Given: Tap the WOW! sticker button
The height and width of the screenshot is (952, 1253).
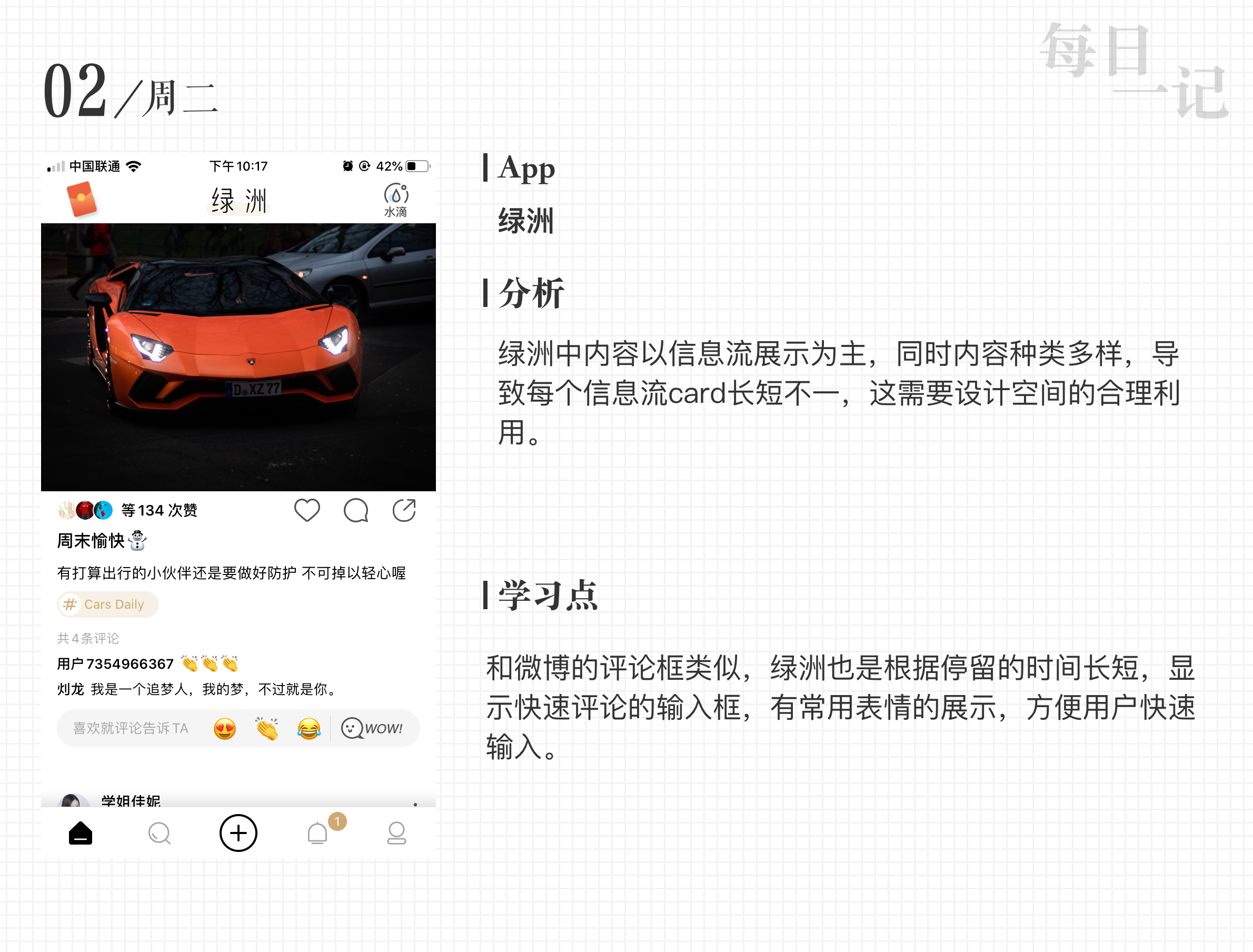Looking at the screenshot, I should click(372, 728).
